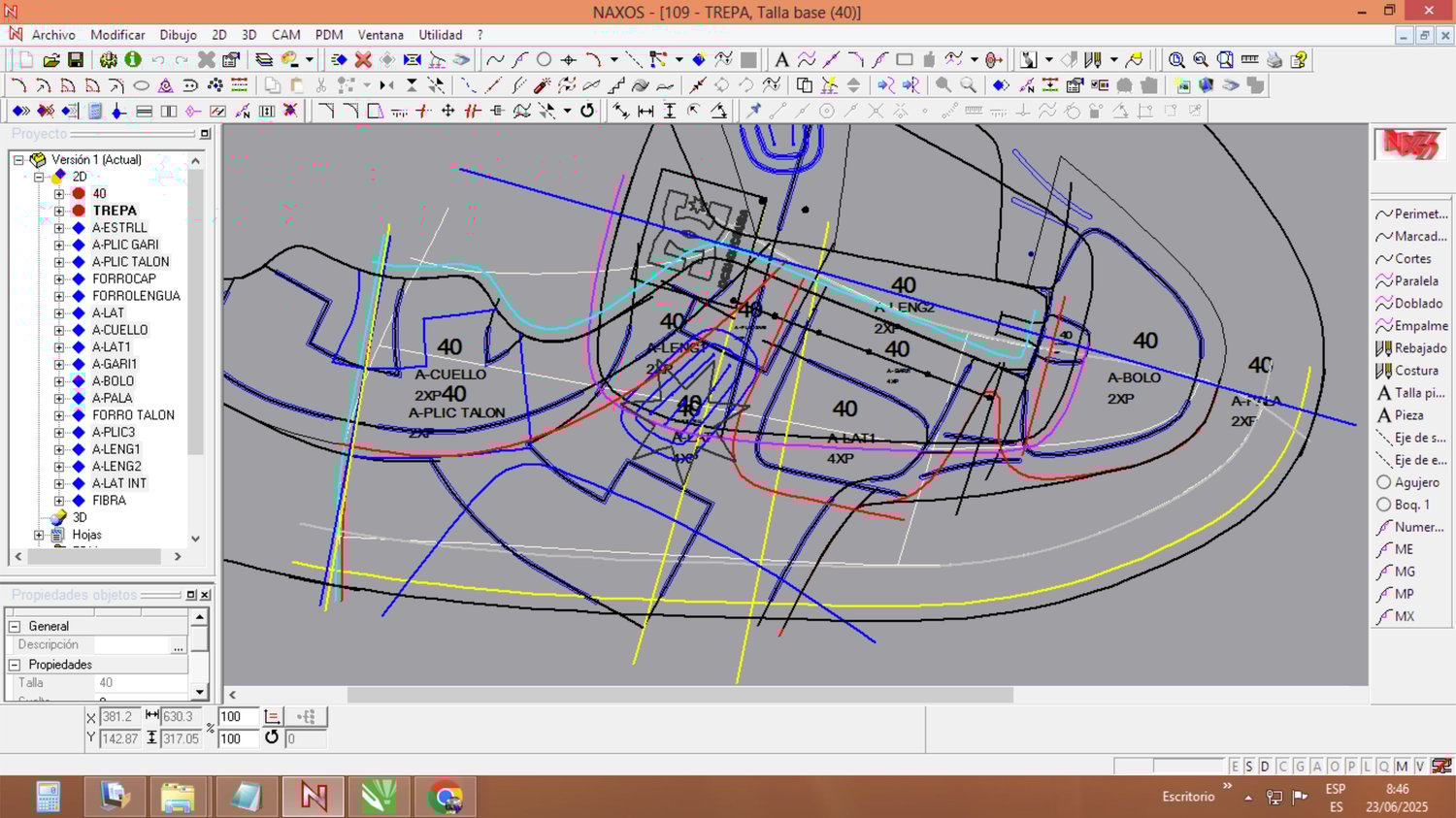Toggle the S indicator in status bar

[x=1249, y=767]
